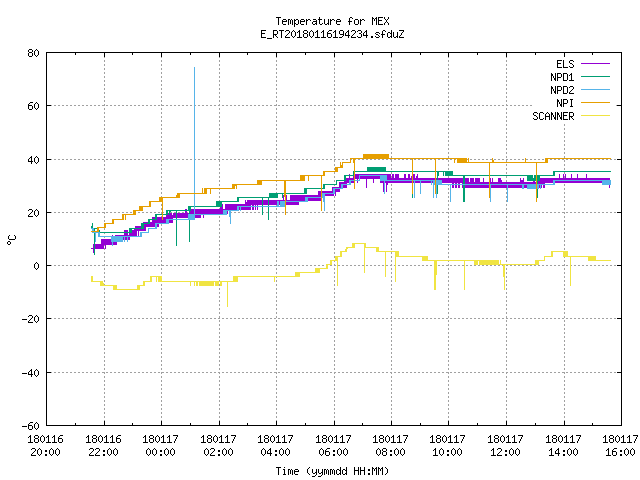Viewport: 640px width, 480px height.
Task: Click the y-axis label 80
Action: (x=34, y=53)
